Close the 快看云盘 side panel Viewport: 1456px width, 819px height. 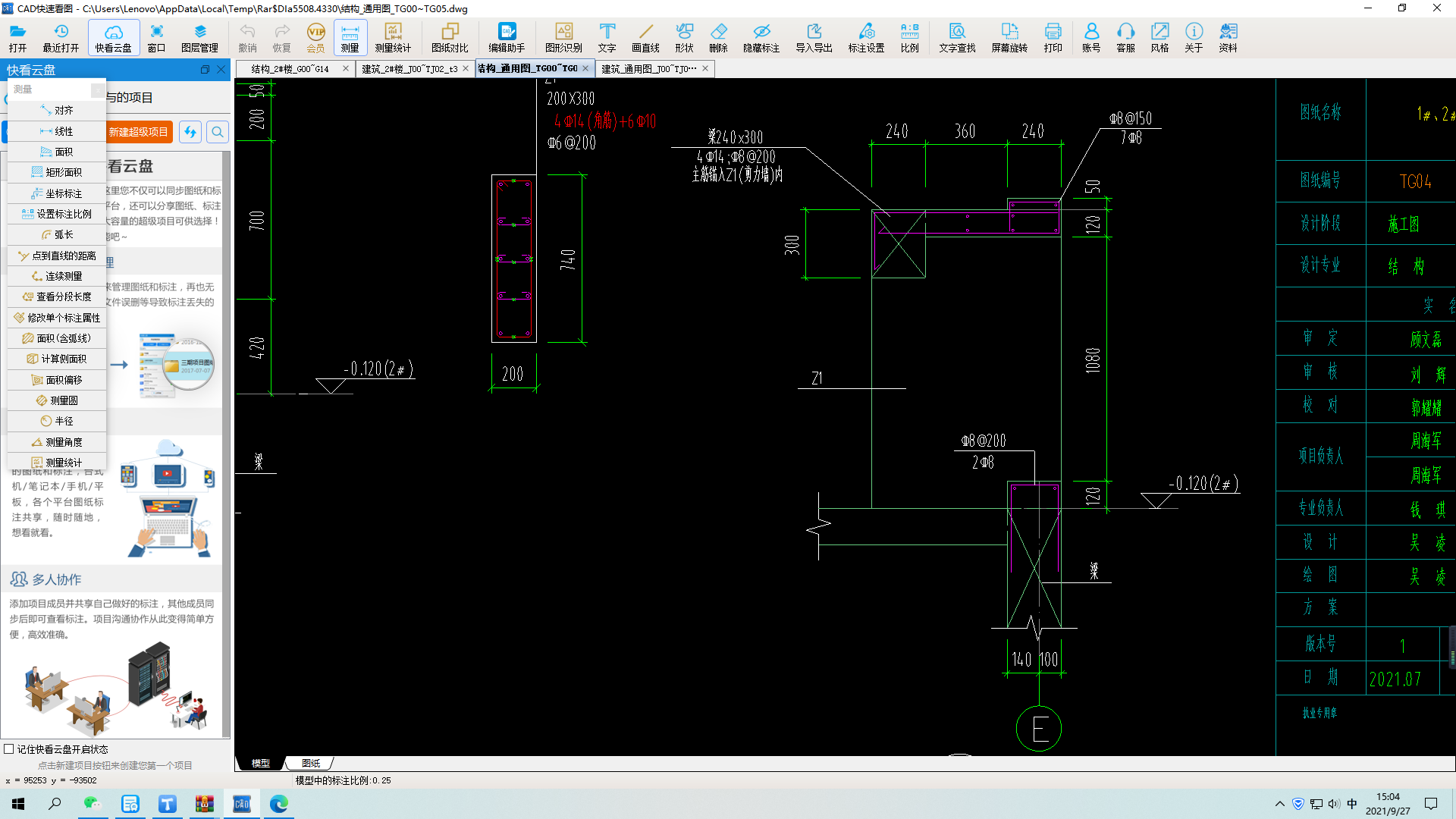pos(221,69)
